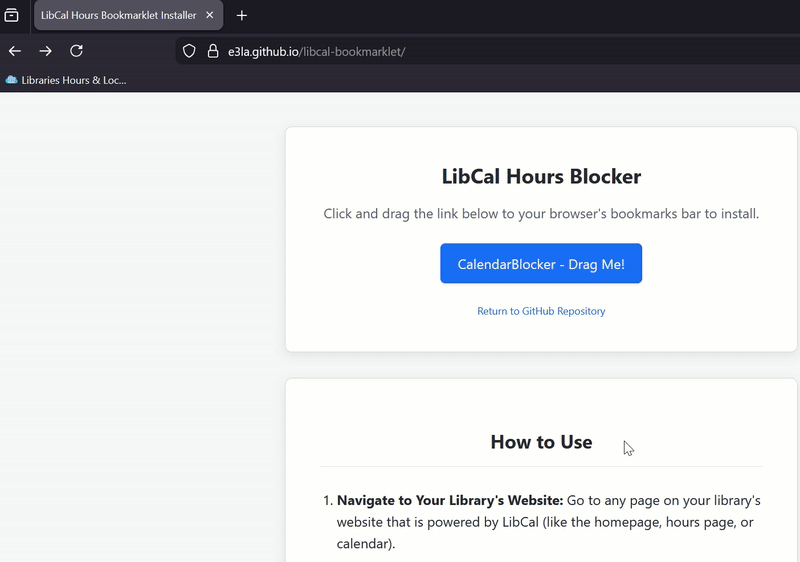Open the Return to GitHub Repository link
Screen dimensions: 800x562
[x=541, y=311]
